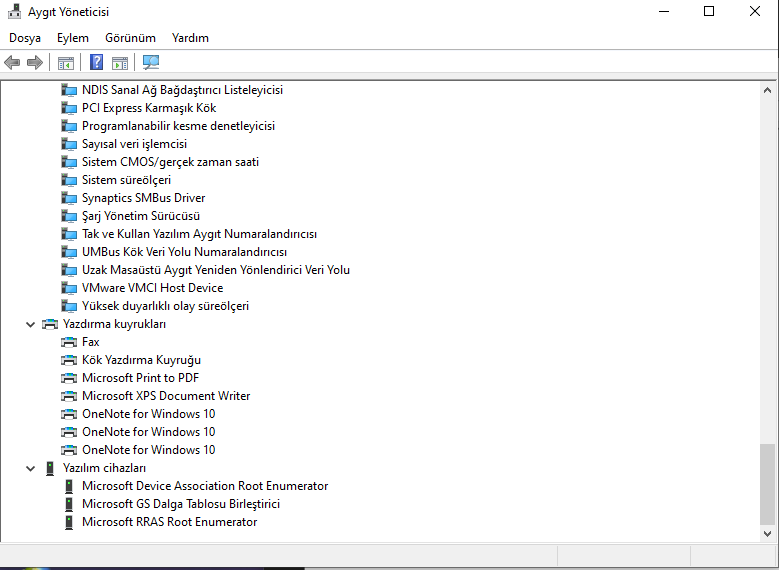Click icon beside Microsoft Device Association Root Enumerator
The image size is (779, 570).
point(69,486)
